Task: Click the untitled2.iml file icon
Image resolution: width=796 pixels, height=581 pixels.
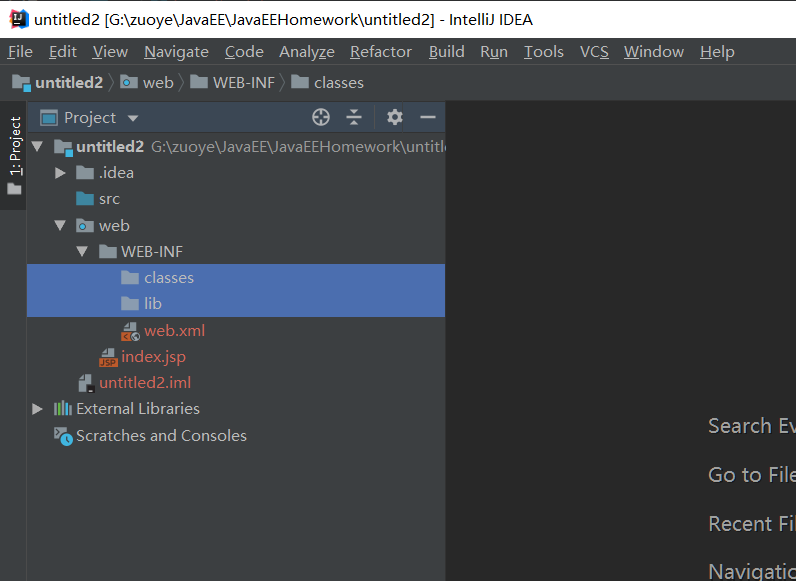Action: [x=86, y=383]
